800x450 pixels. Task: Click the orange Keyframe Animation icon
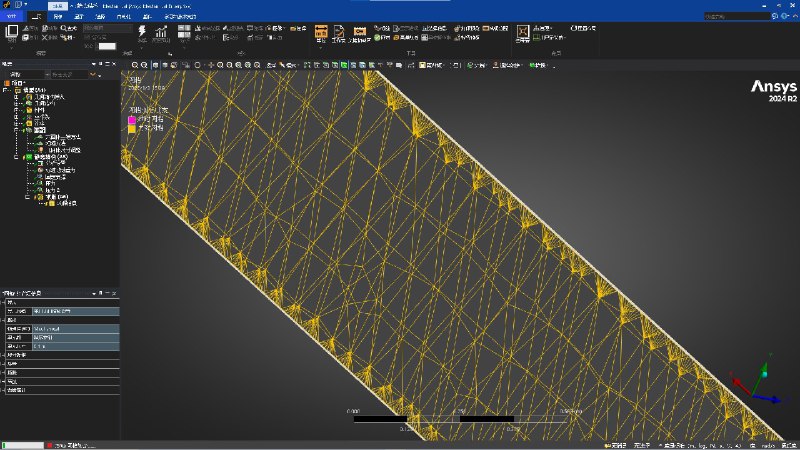pos(360,32)
